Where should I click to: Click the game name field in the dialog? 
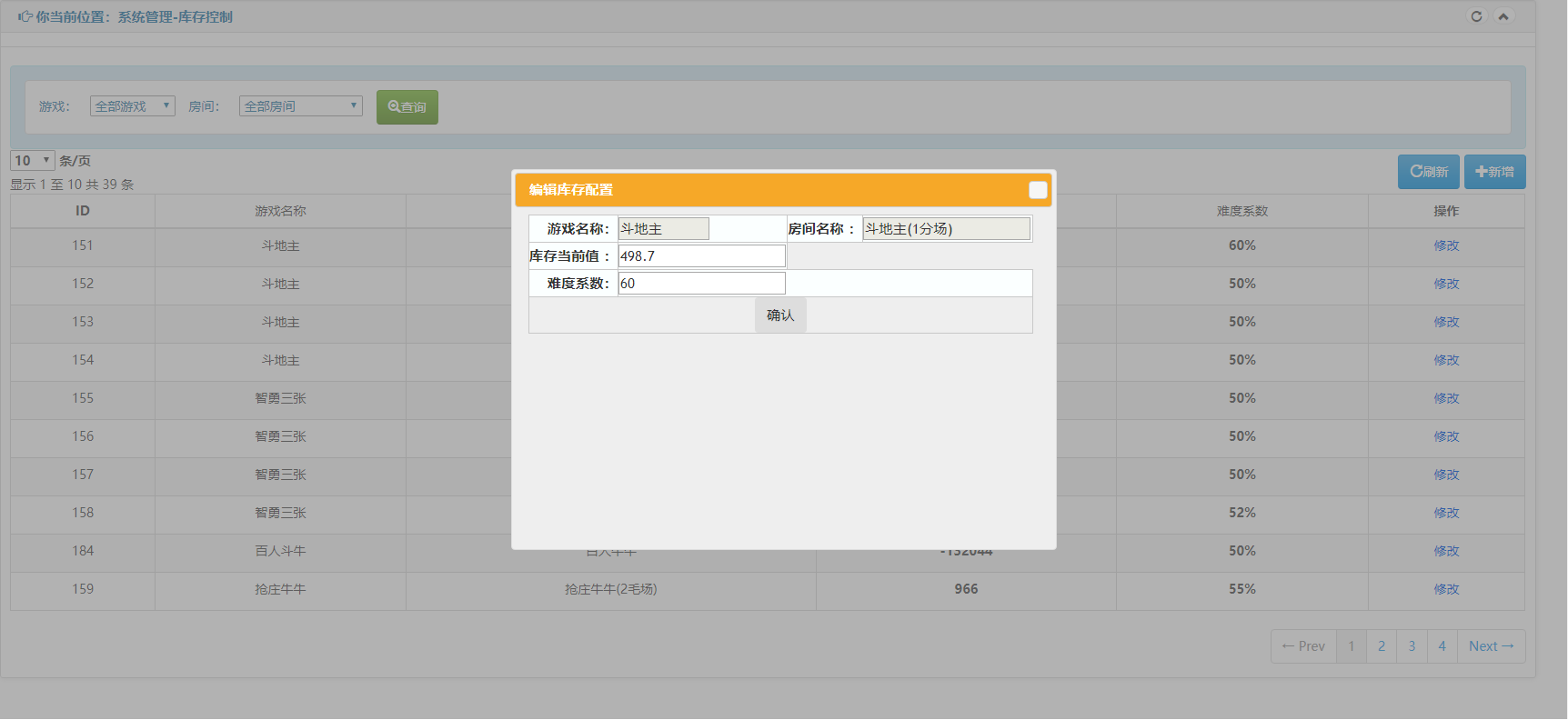pyautogui.click(x=663, y=229)
